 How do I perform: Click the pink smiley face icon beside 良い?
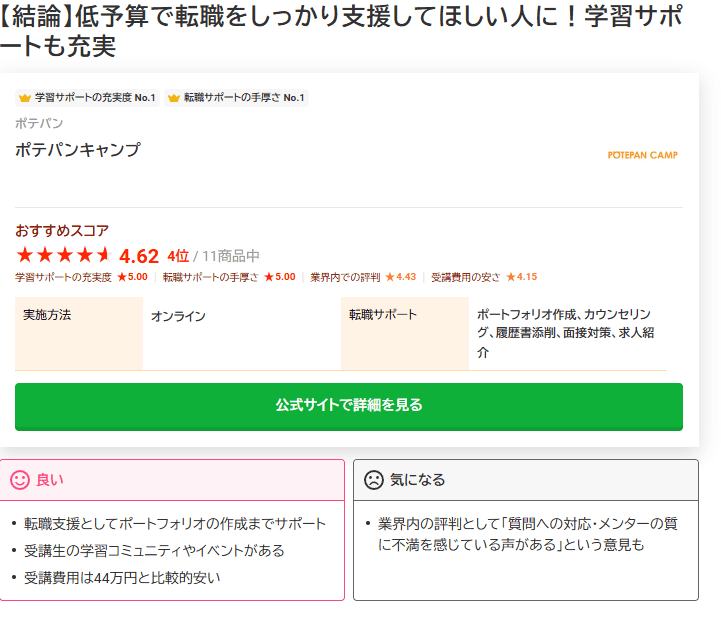(x=20, y=480)
